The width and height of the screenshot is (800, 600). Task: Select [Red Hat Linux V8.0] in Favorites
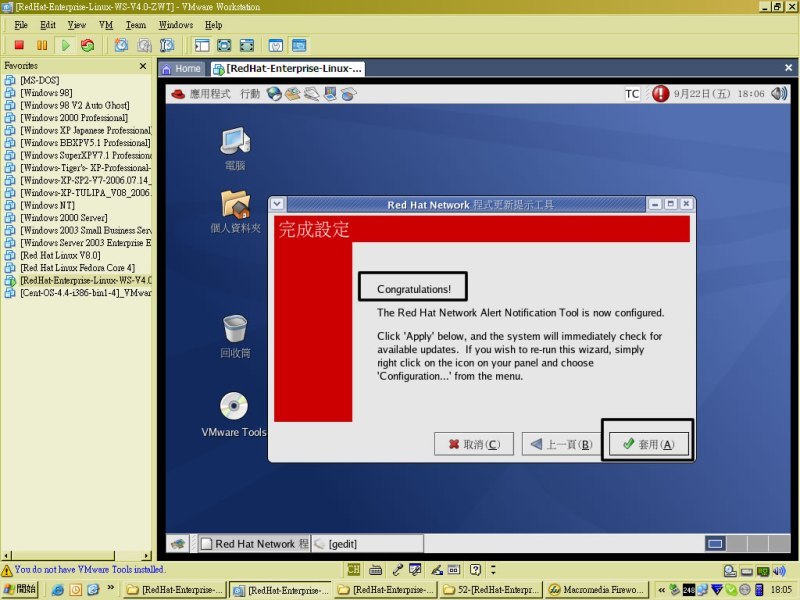point(60,256)
